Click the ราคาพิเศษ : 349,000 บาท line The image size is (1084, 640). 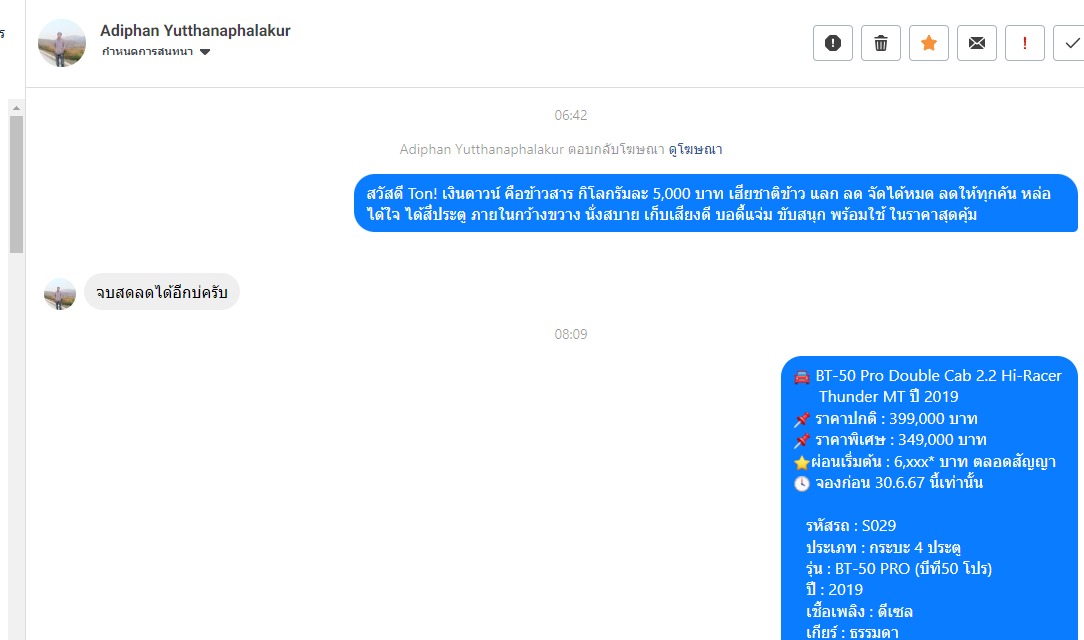point(890,440)
